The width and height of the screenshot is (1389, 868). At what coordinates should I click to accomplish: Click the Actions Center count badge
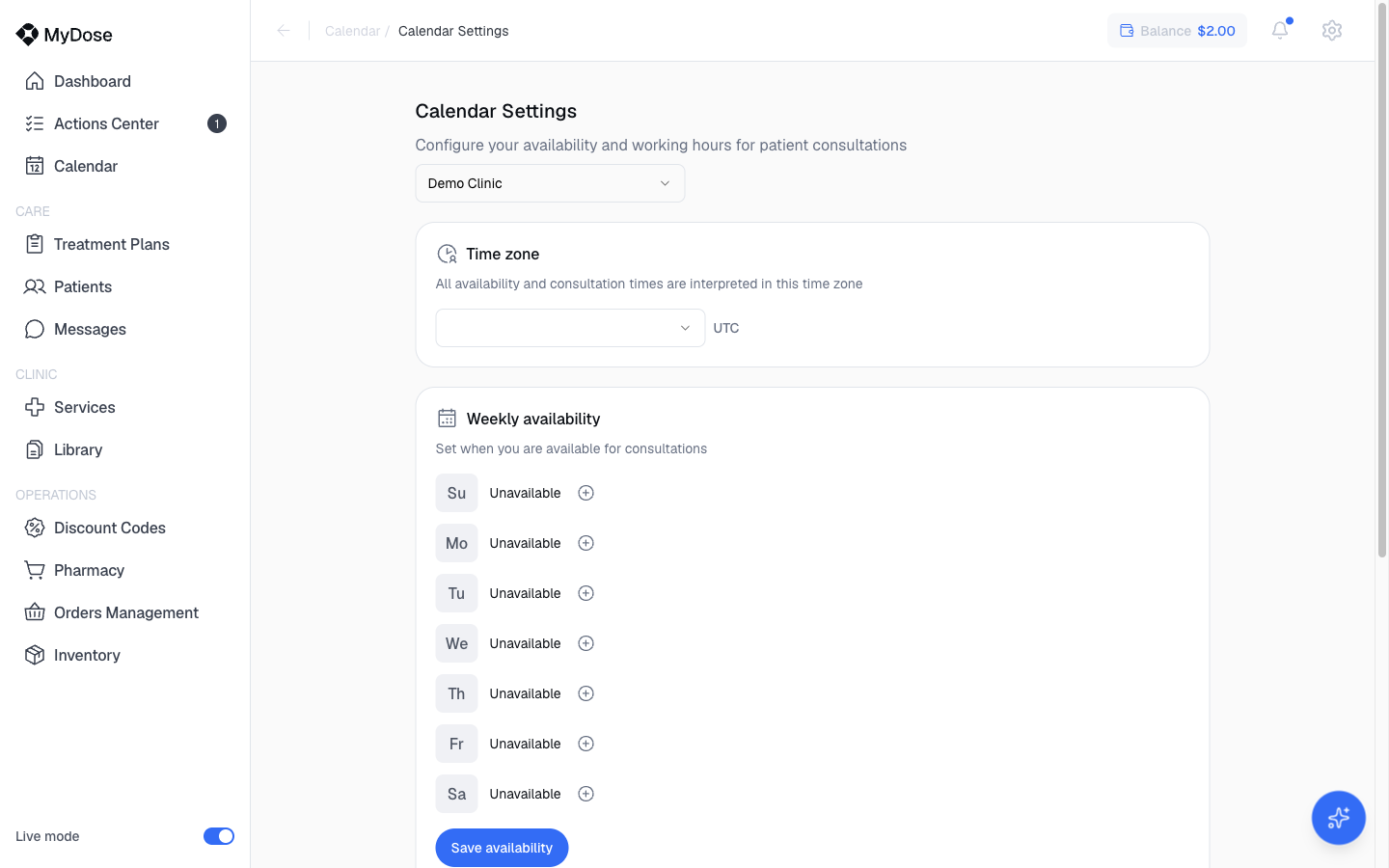tap(217, 123)
